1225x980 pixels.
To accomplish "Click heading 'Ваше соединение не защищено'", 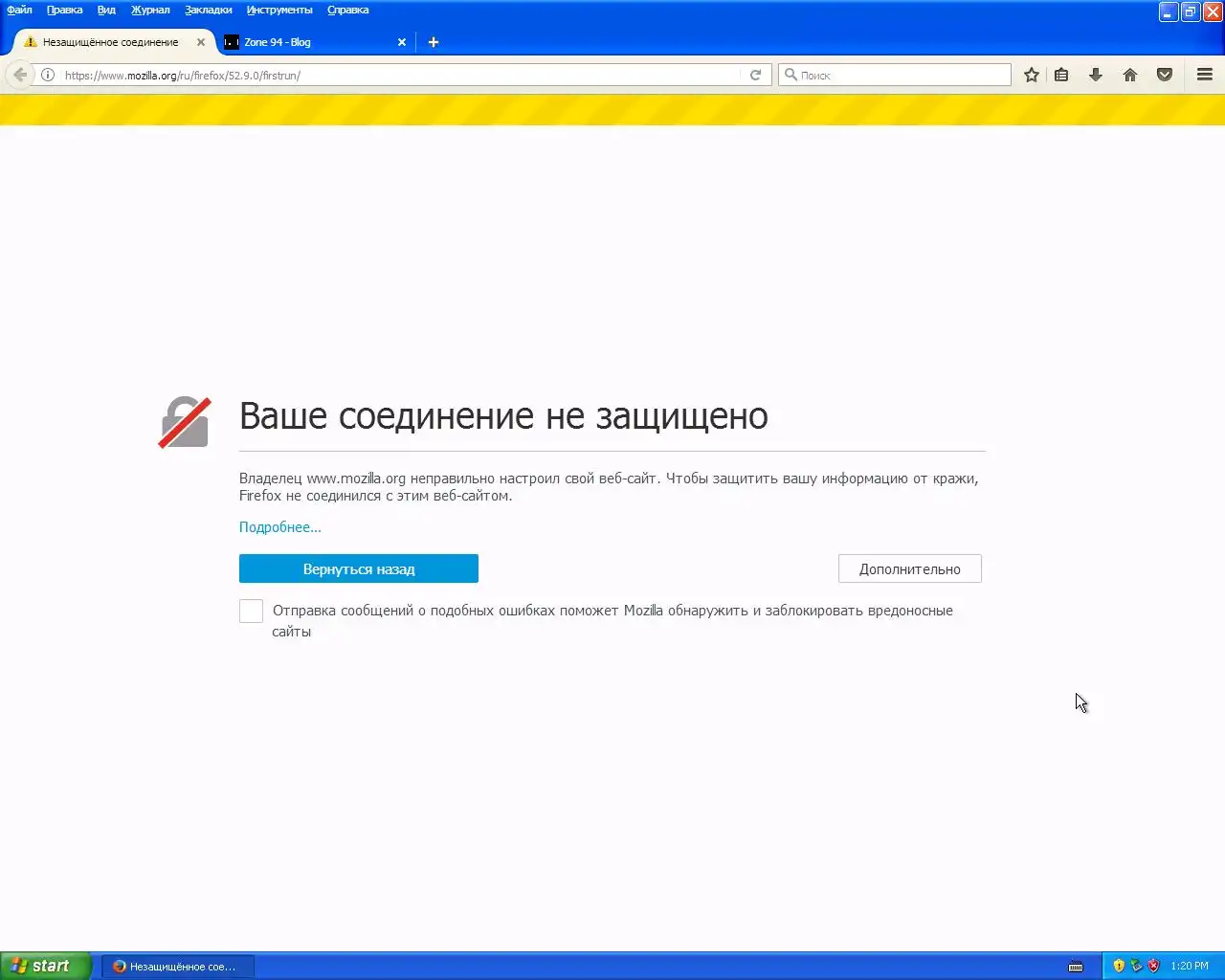I will tap(503, 416).
